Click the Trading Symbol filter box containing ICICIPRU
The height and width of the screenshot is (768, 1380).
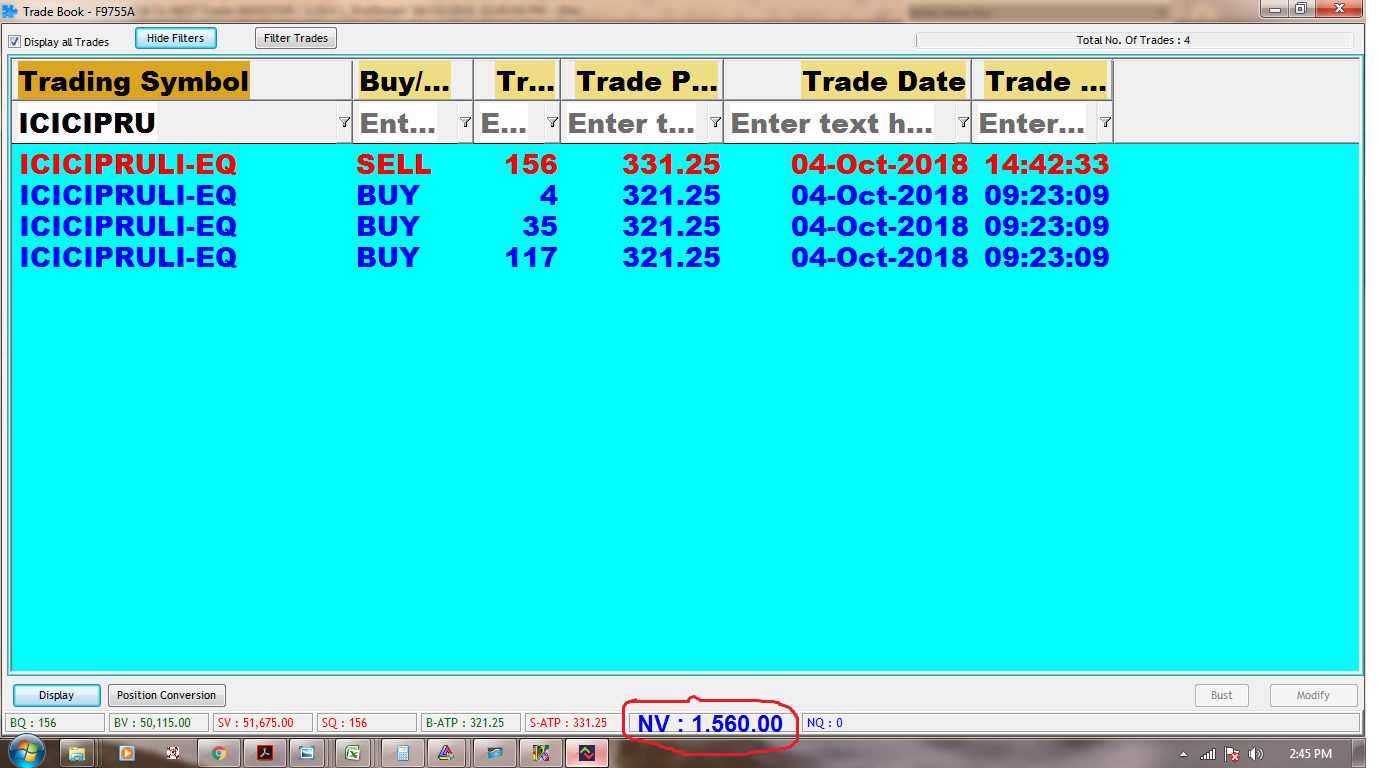click(x=176, y=123)
